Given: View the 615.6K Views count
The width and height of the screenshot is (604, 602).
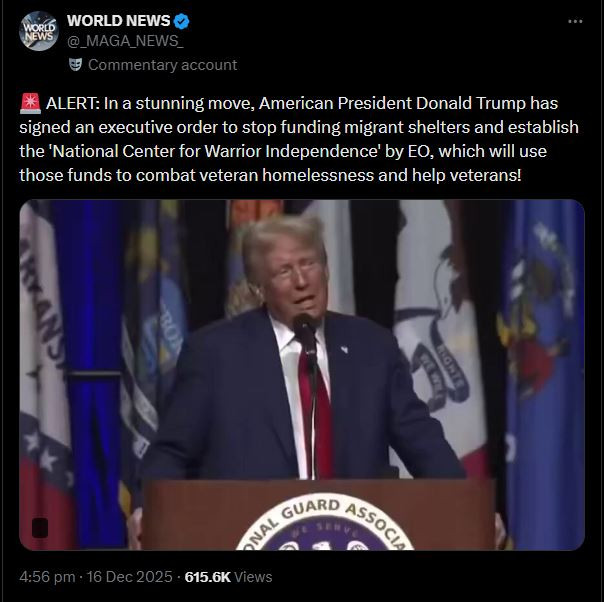Looking at the screenshot, I should (x=228, y=577).
